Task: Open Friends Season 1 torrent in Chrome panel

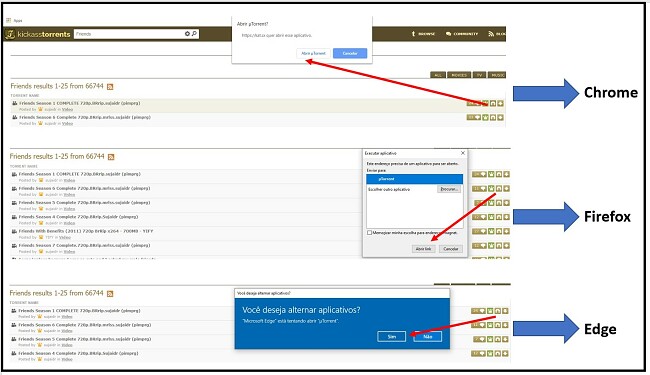Action: [x=80, y=103]
